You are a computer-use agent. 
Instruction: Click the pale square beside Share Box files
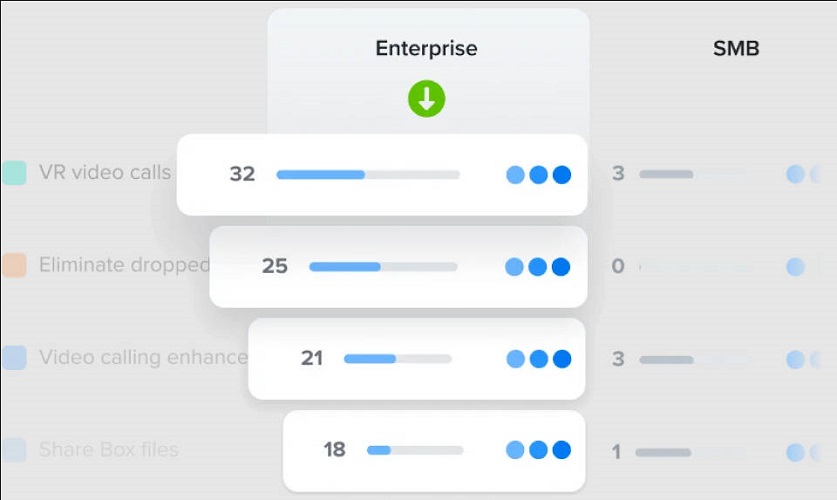click(x=14, y=450)
